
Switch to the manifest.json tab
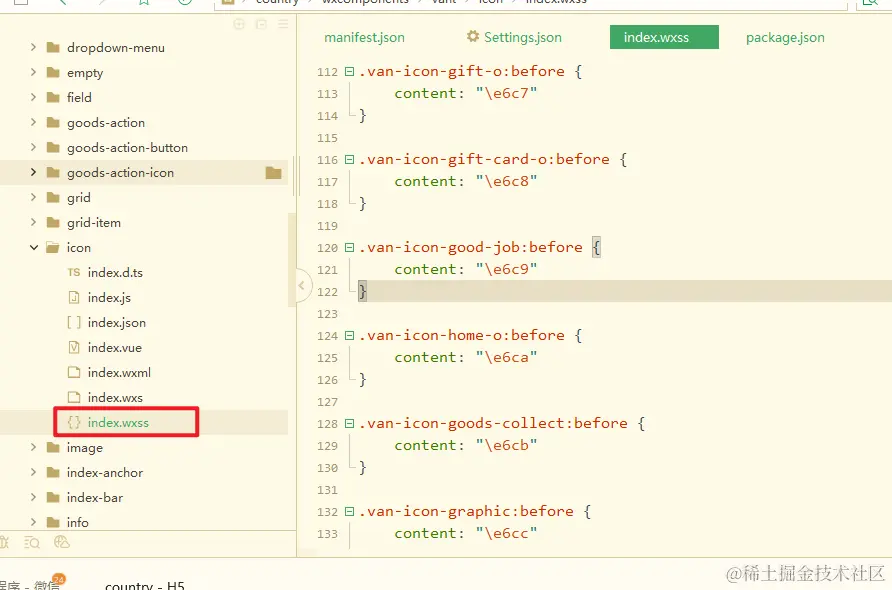click(x=364, y=38)
